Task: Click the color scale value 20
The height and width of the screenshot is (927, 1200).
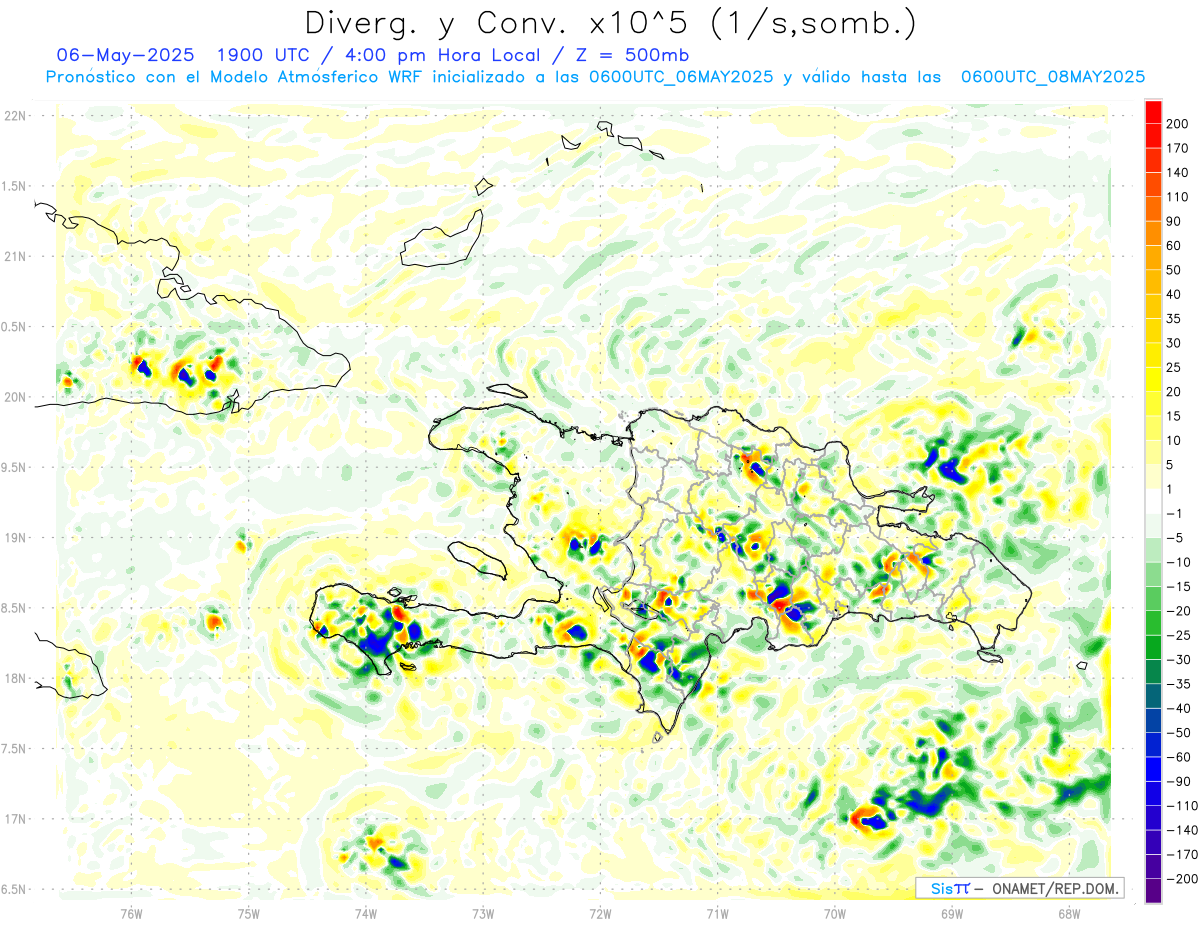Action: tap(1175, 392)
